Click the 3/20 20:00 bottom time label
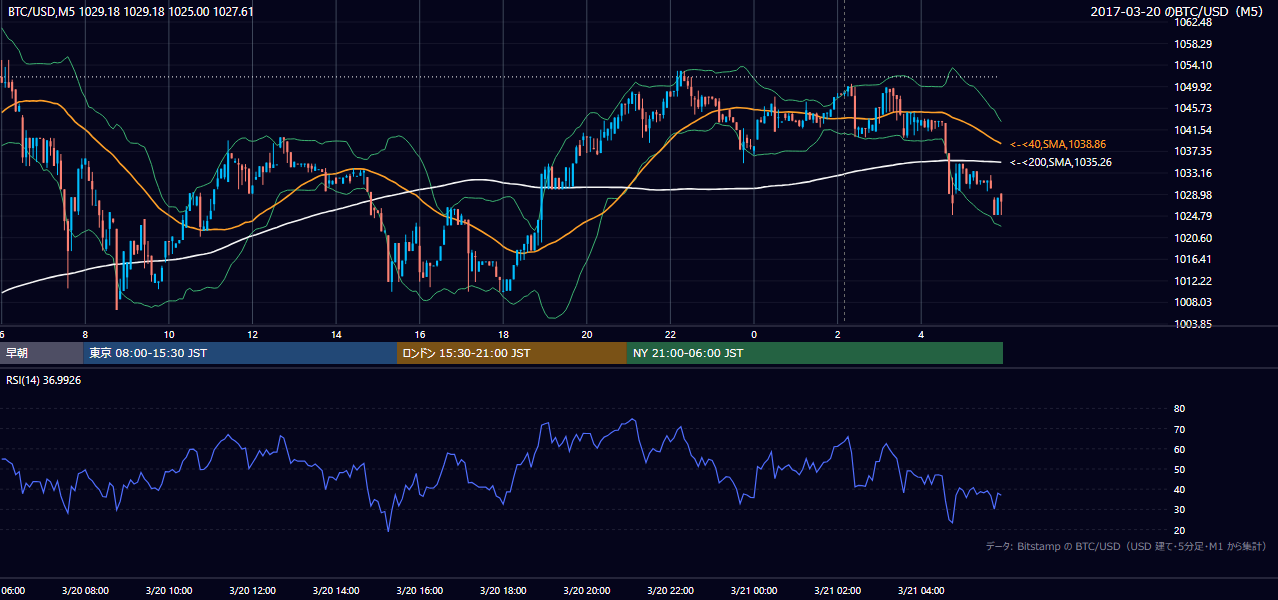 tap(586, 591)
